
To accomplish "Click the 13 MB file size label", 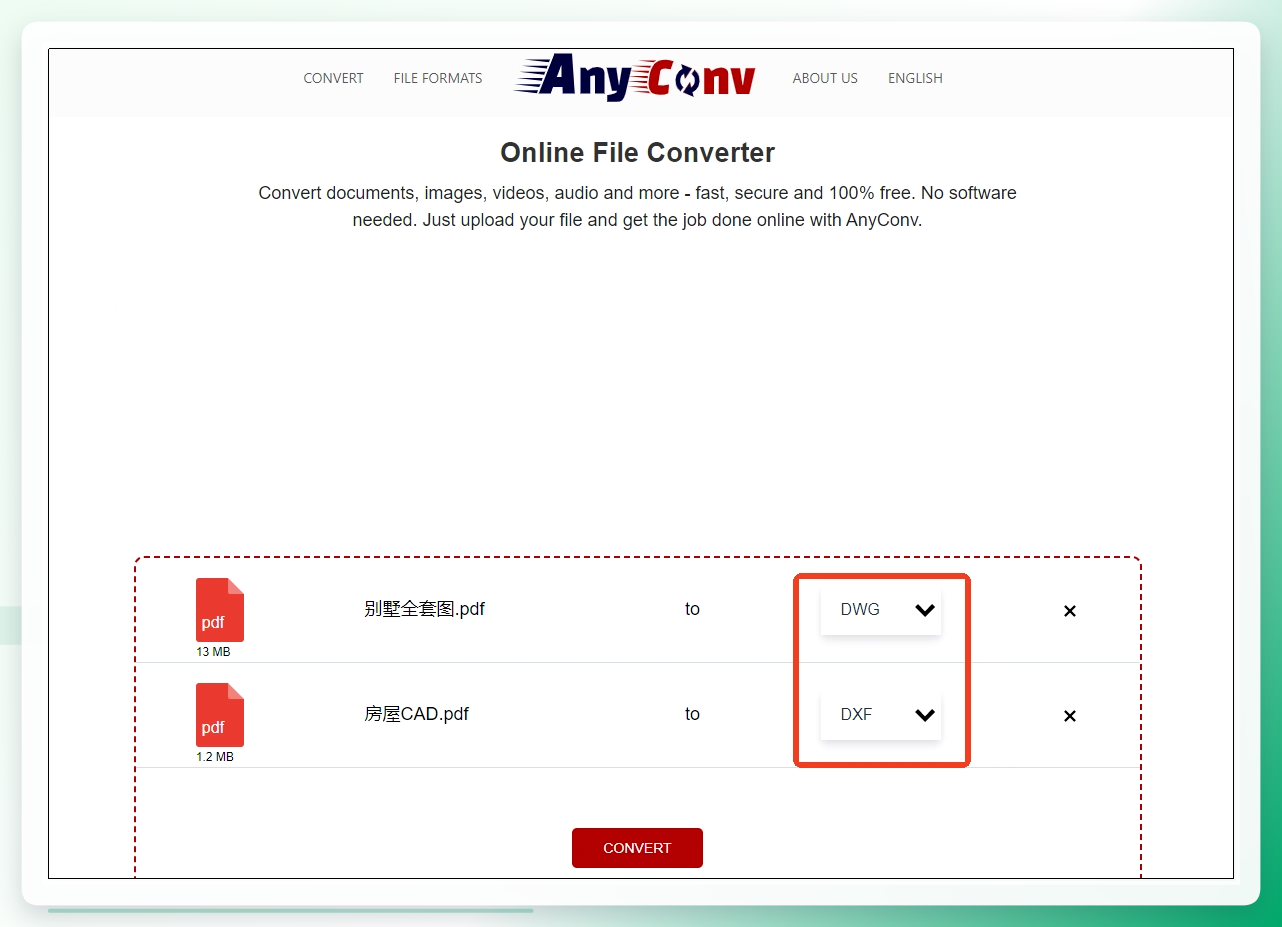I will point(213,652).
